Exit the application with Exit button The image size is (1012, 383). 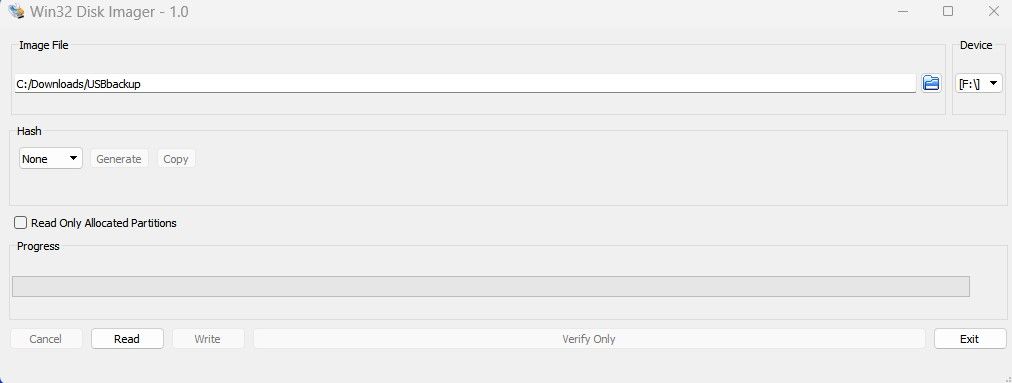point(969,338)
